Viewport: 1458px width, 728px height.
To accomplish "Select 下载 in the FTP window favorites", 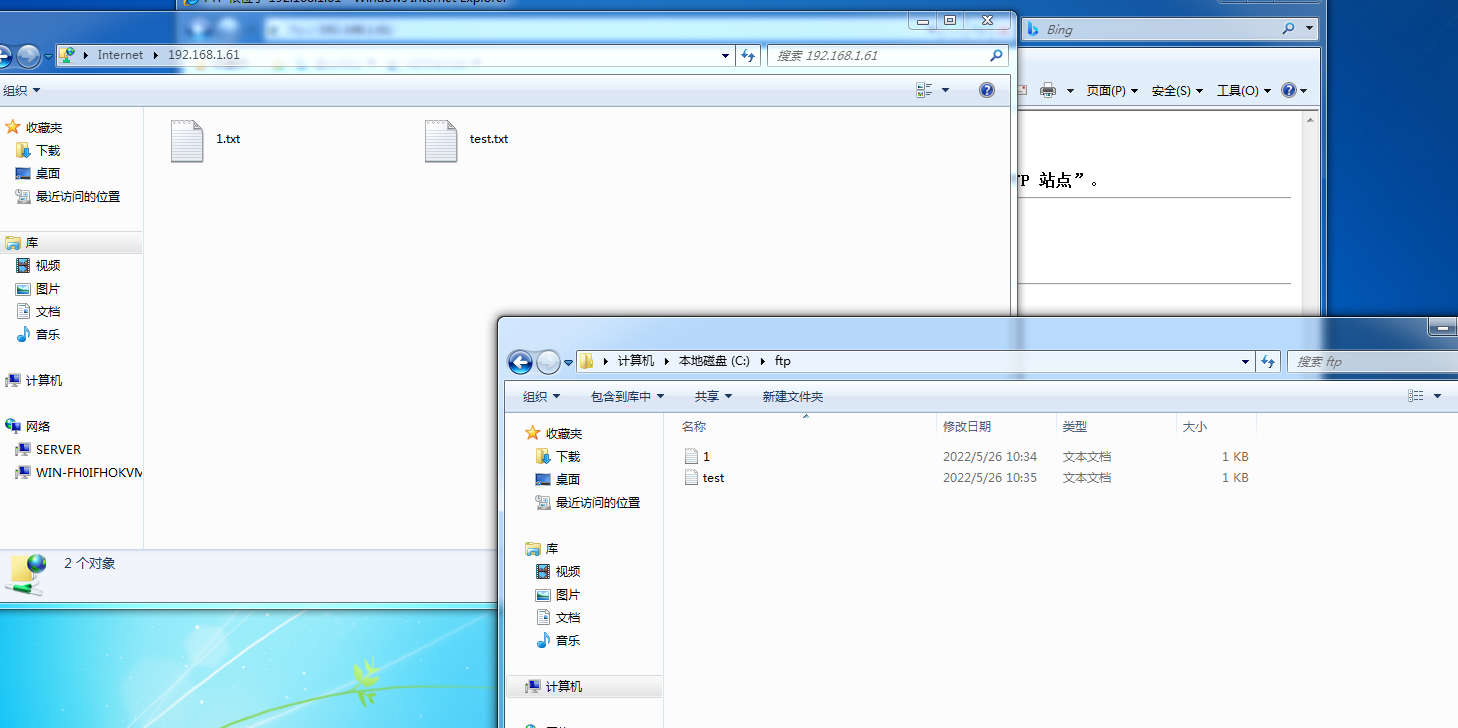I will click(39, 150).
